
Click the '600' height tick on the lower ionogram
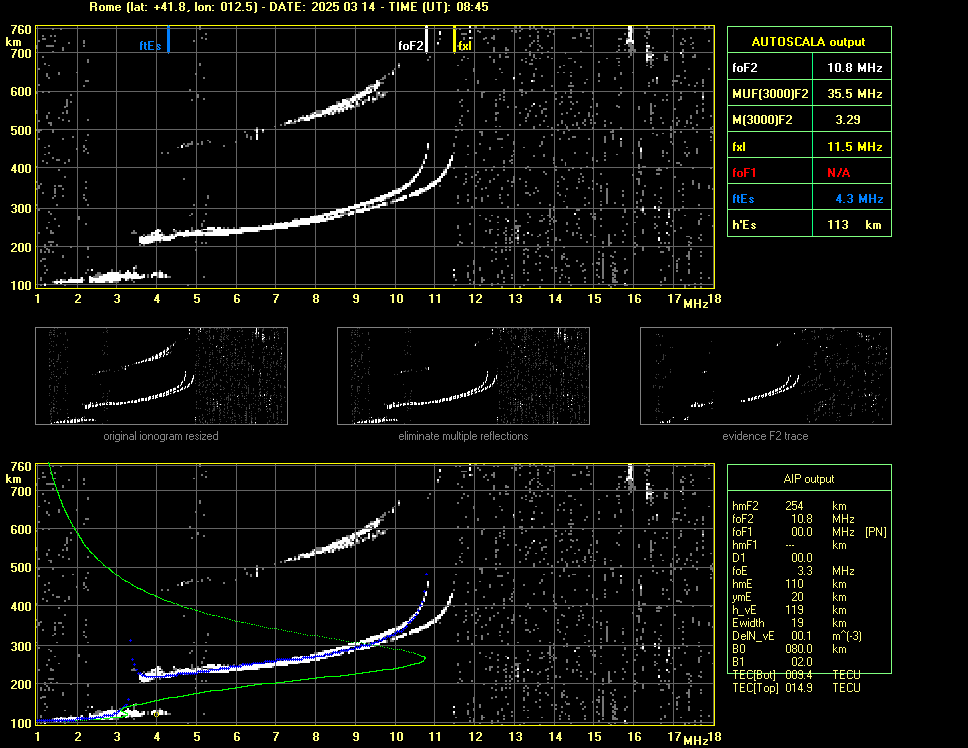20,530
